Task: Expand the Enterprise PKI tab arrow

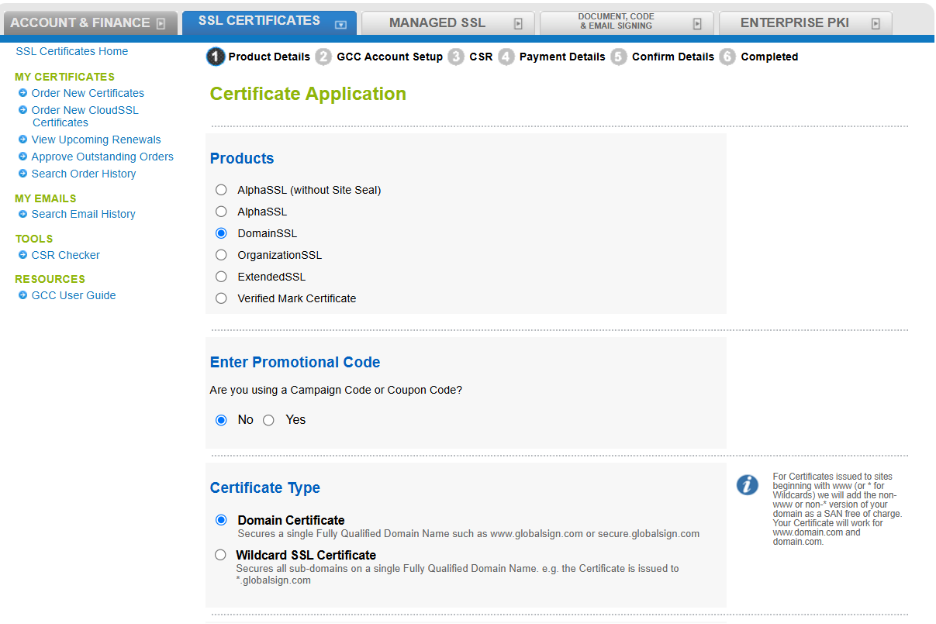Action: click(875, 23)
